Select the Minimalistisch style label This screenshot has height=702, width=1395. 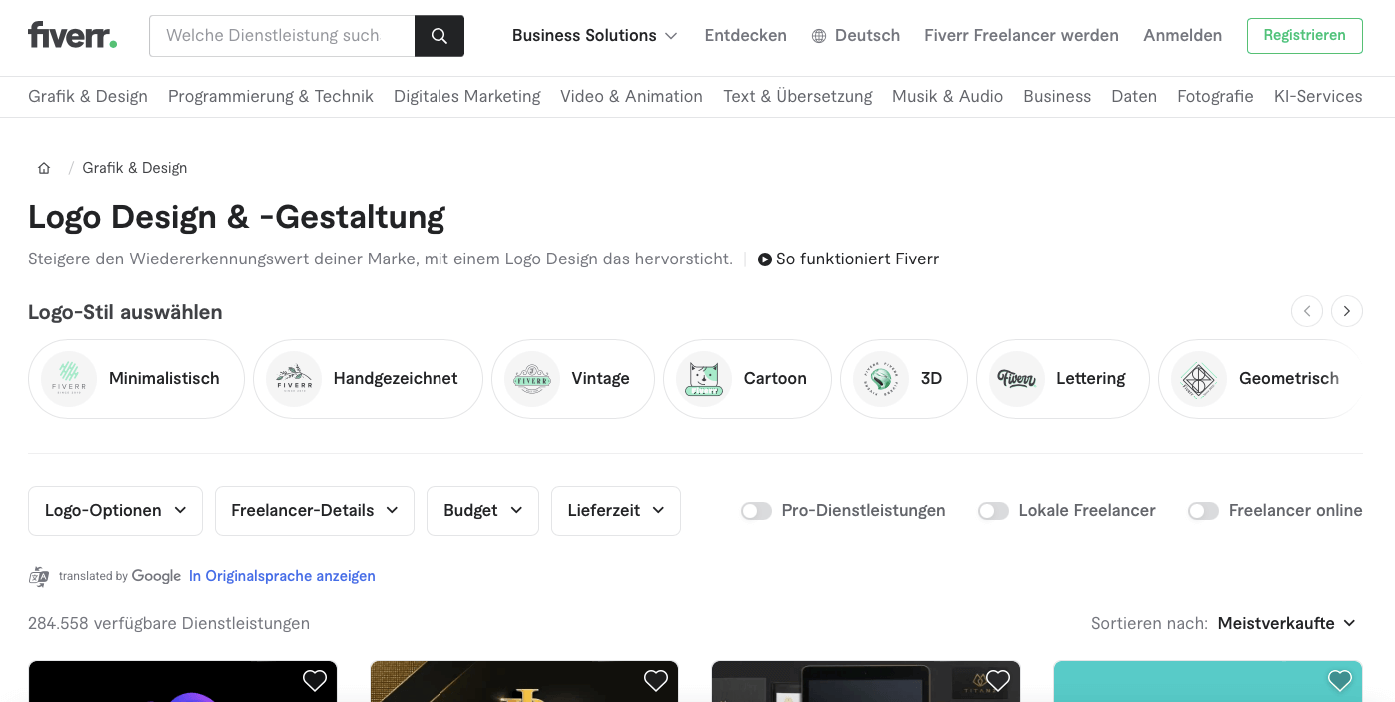point(164,379)
